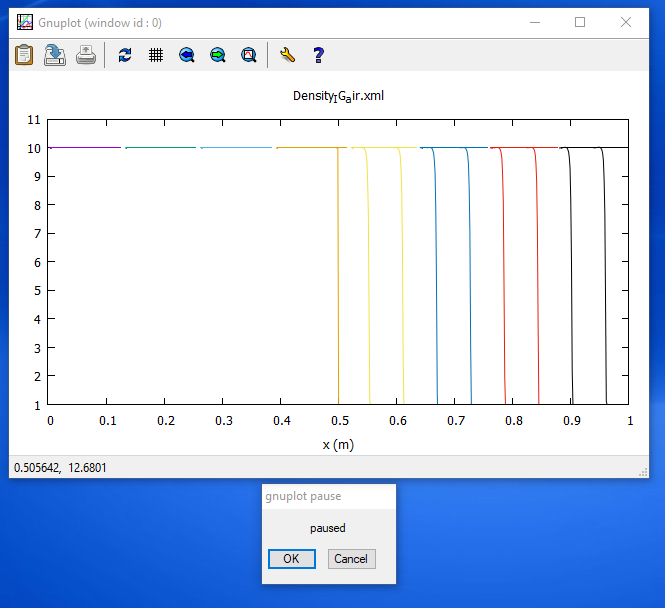Click the Gnuplot (window id : 0) title text
The image size is (665, 608).
pos(100,23)
